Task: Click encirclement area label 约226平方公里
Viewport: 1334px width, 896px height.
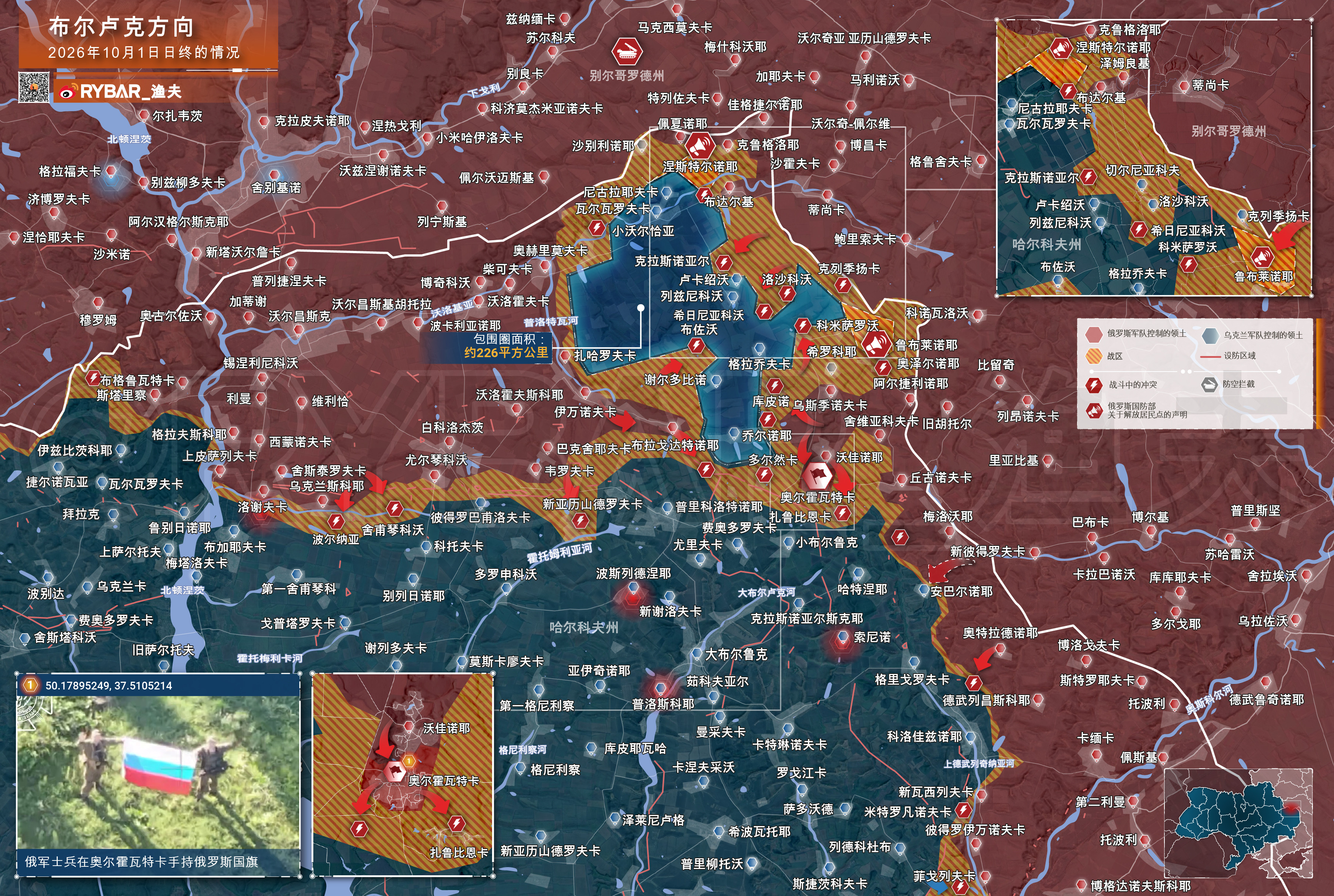Action: (x=506, y=353)
